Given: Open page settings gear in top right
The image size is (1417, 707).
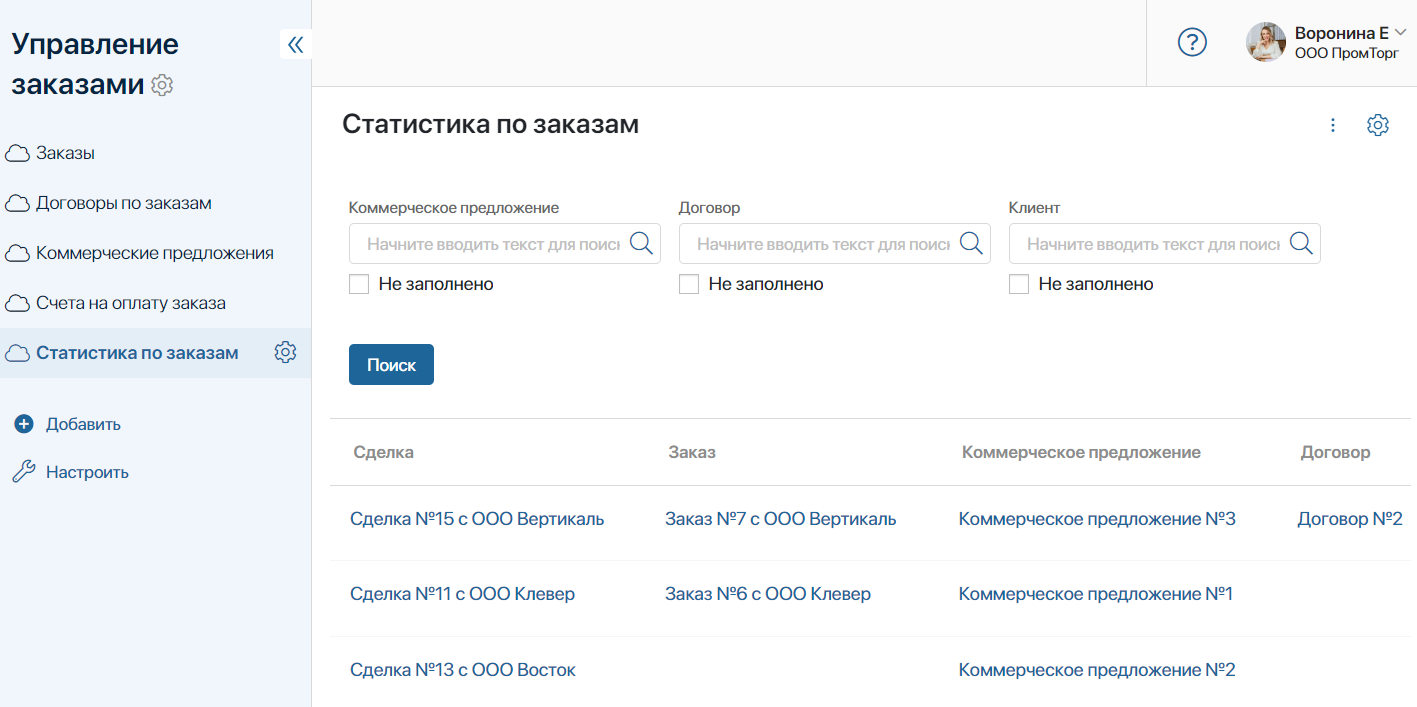Looking at the screenshot, I should [x=1378, y=125].
